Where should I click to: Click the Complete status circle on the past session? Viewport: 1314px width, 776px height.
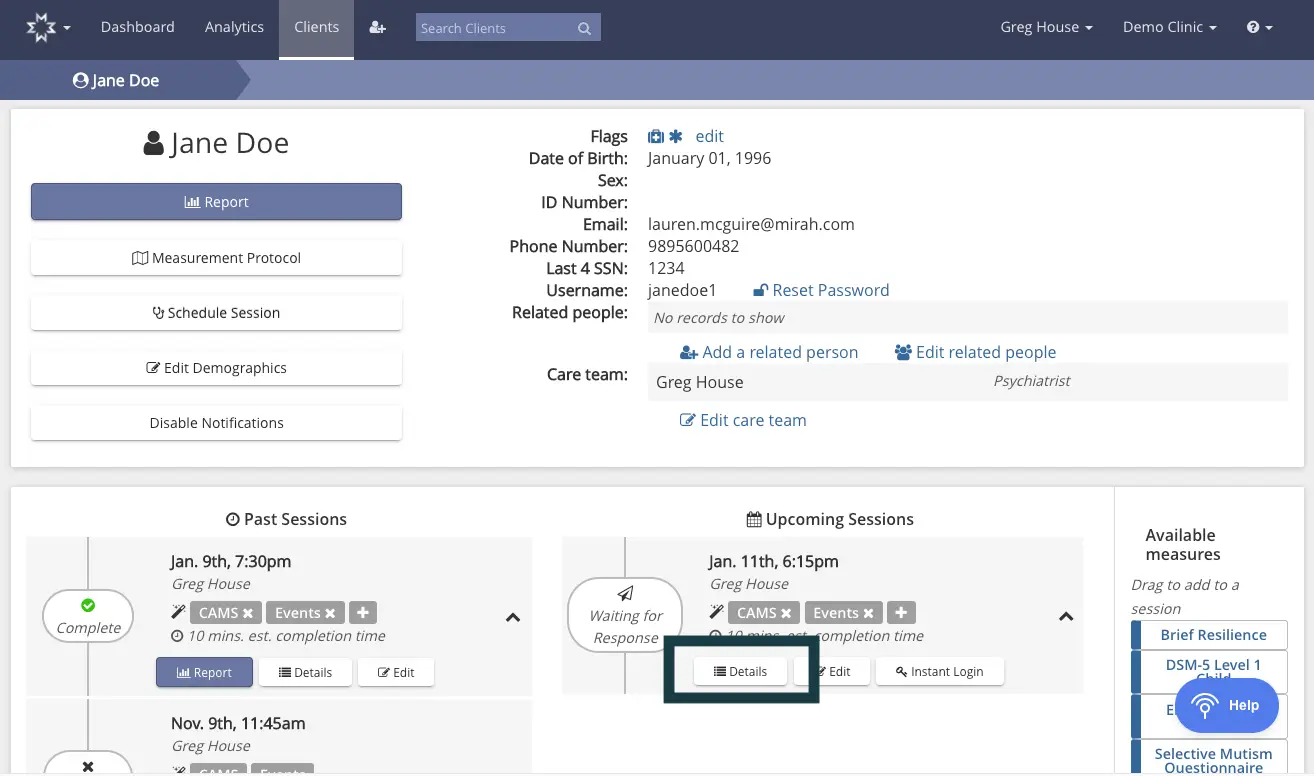(88, 616)
